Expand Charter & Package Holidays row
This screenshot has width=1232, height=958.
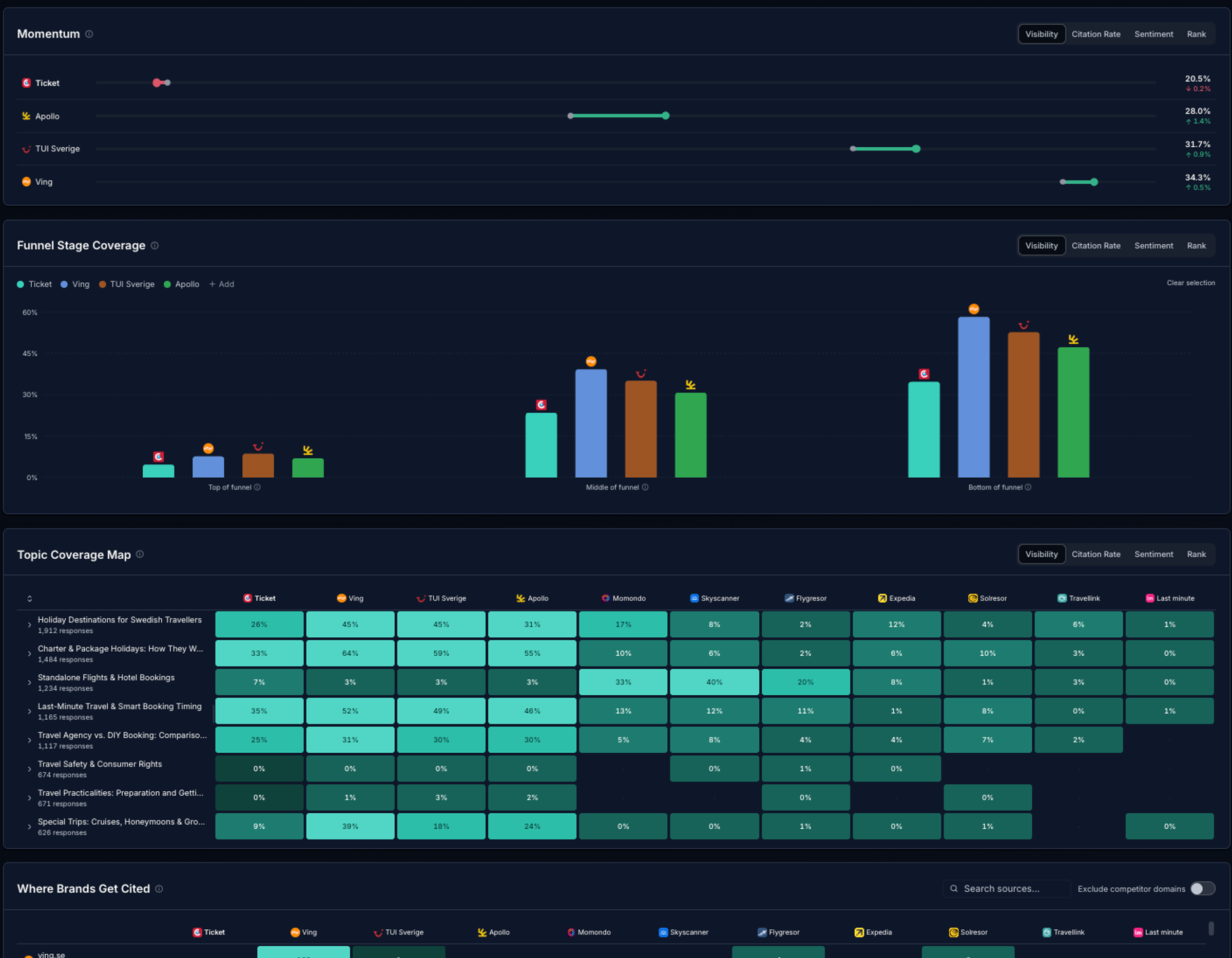click(29, 654)
